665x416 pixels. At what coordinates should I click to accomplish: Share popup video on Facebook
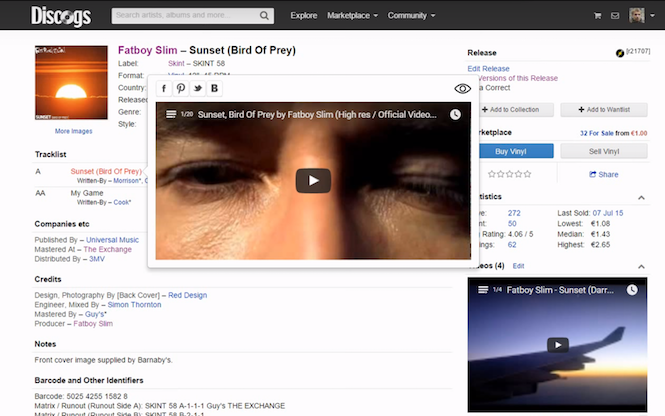point(164,88)
